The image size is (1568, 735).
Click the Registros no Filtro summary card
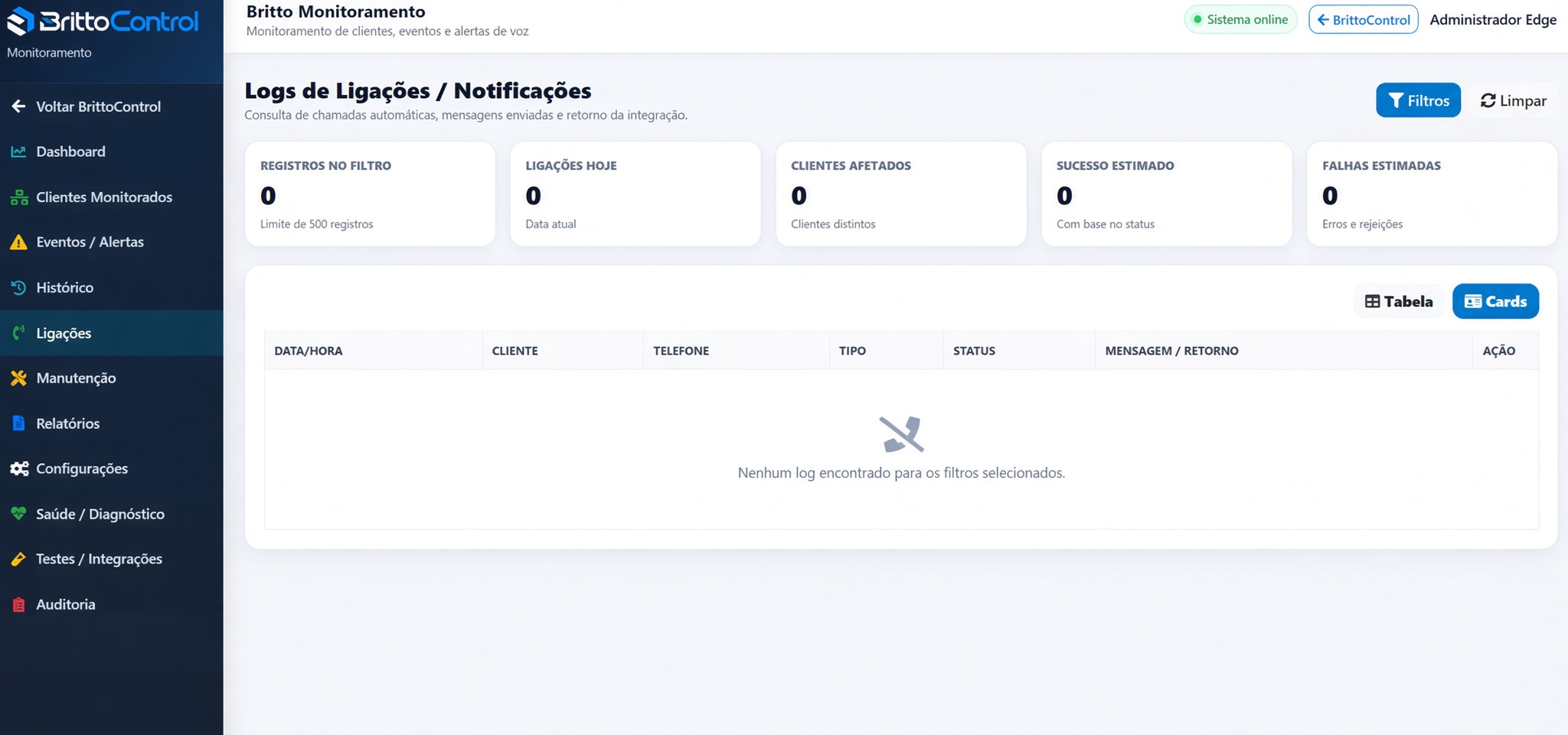coord(370,194)
